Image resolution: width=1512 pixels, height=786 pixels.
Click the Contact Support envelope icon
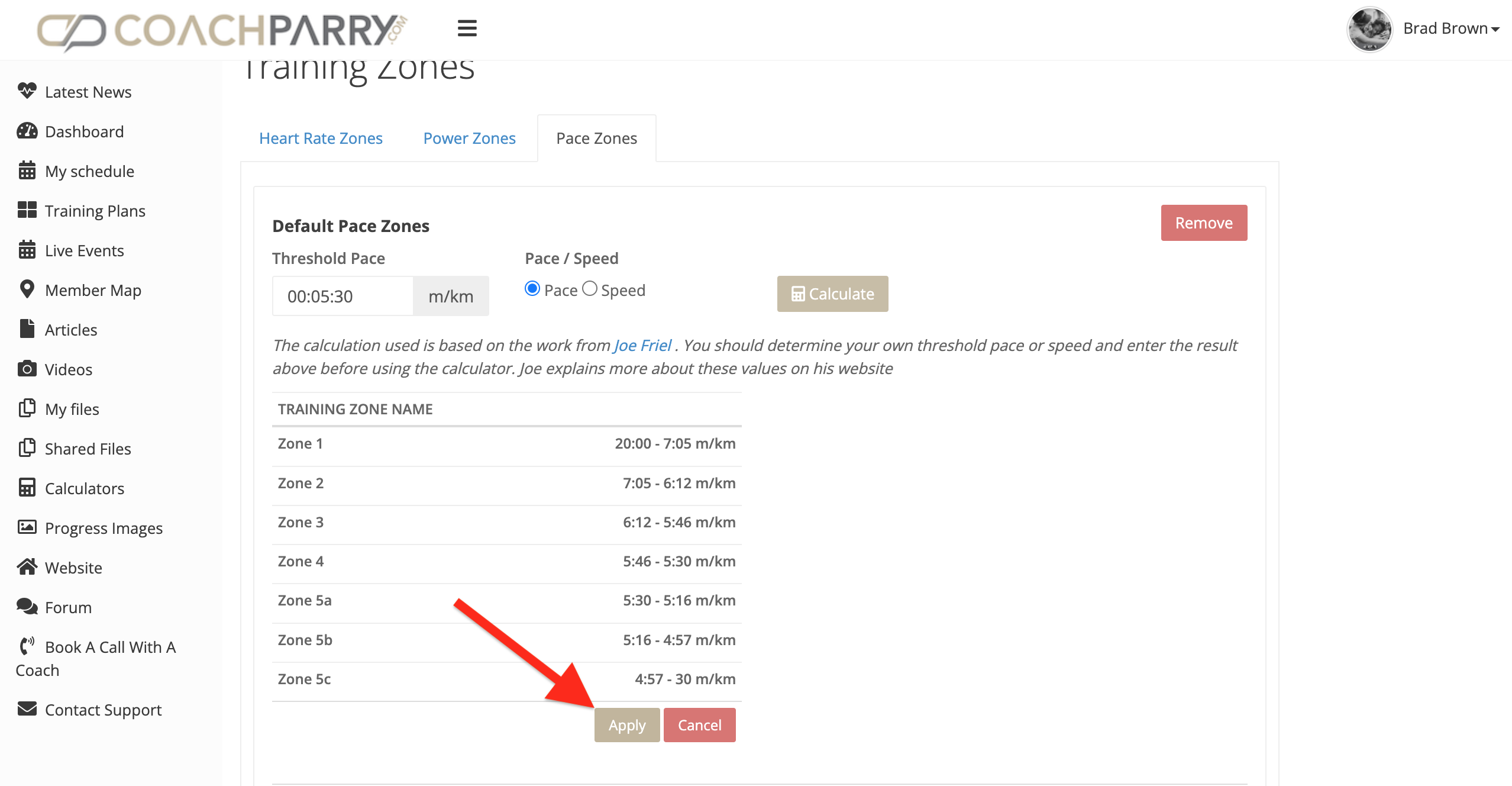[x=27, y=708]
